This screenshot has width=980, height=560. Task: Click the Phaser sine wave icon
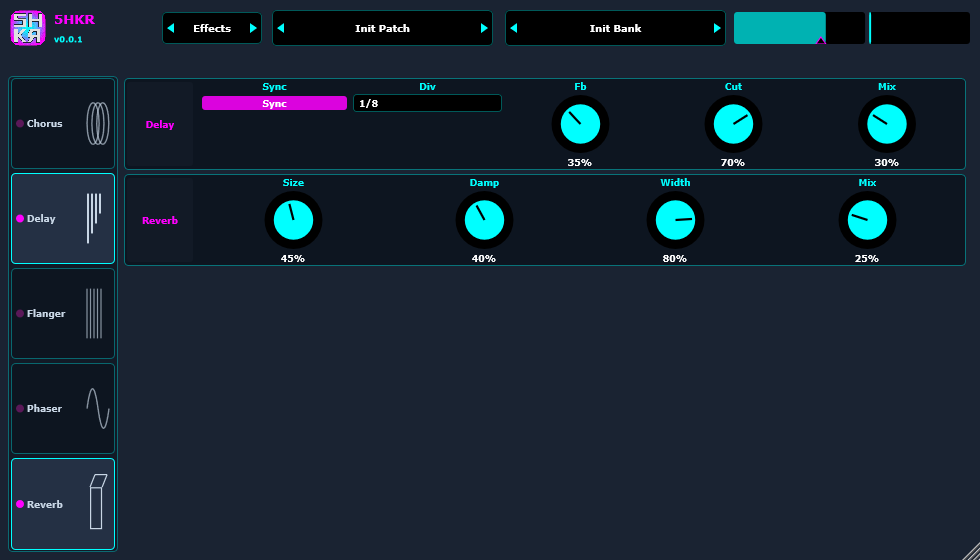click(x=98, y=409)
